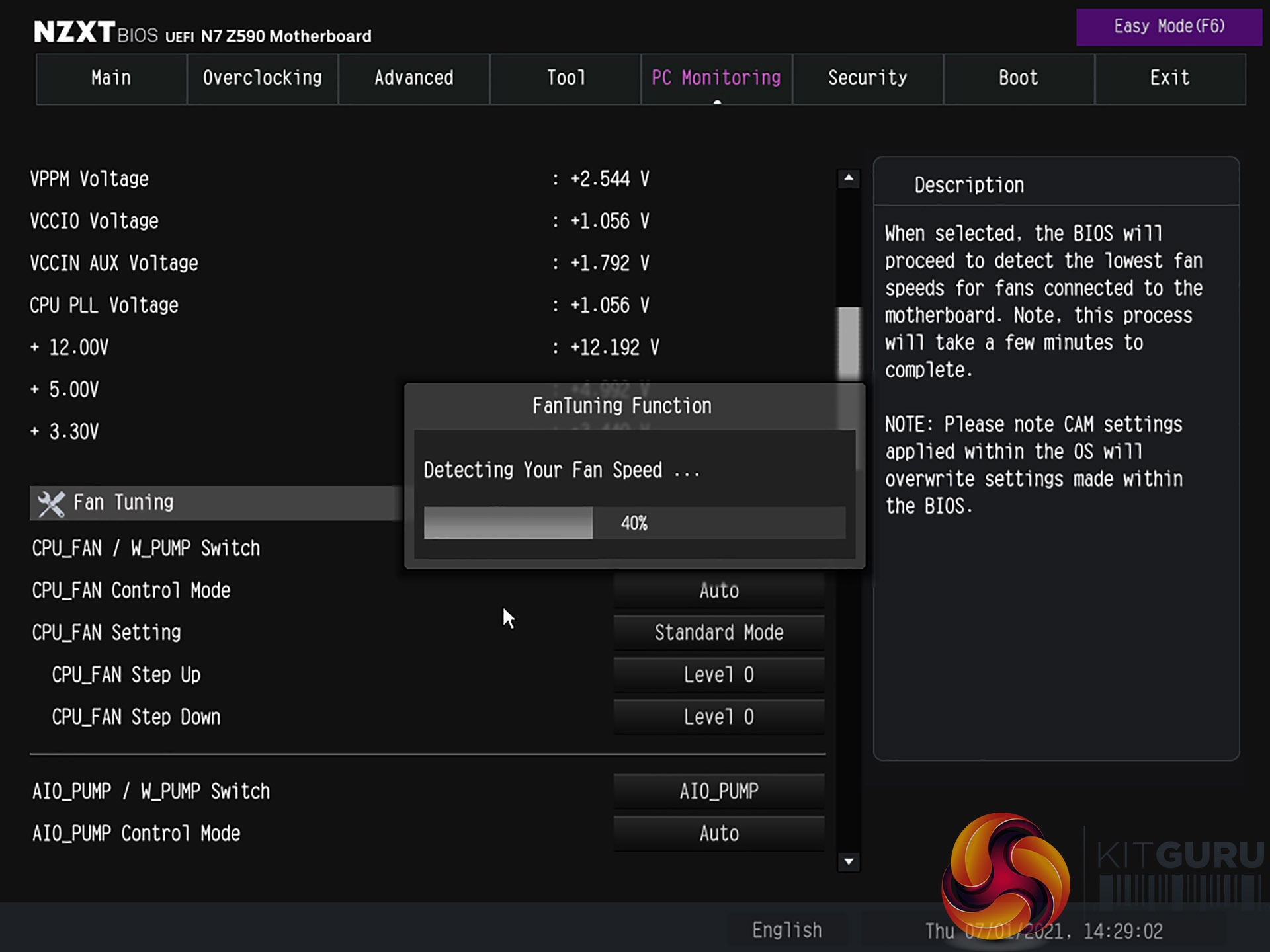Change CPU_FAN Step Up level
Screen dimensions: 1270x952
click(719, 675)
